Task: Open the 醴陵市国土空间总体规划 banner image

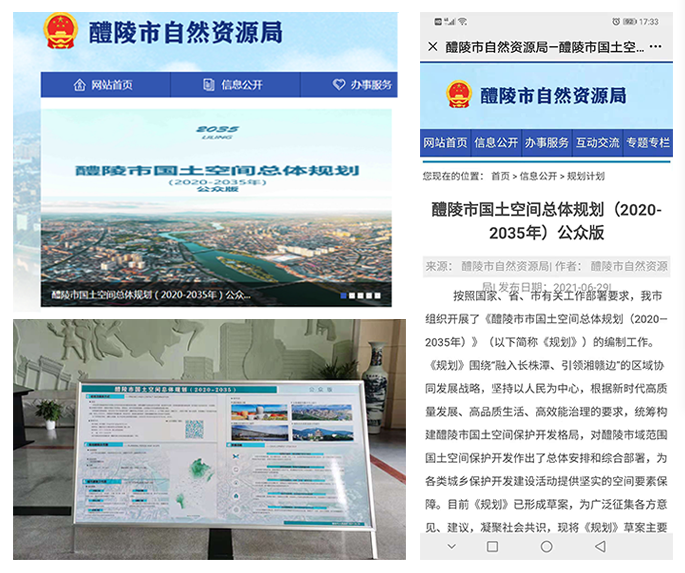Action: [x=216, y=207]
